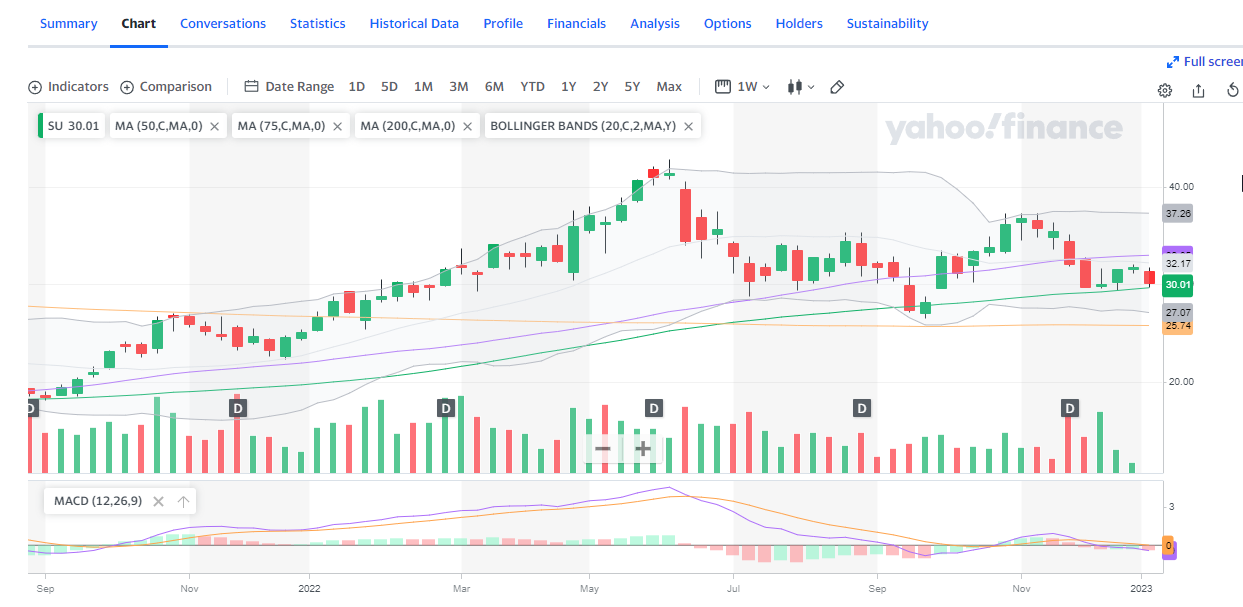Open chart settings gear icon

(1165, 90)
